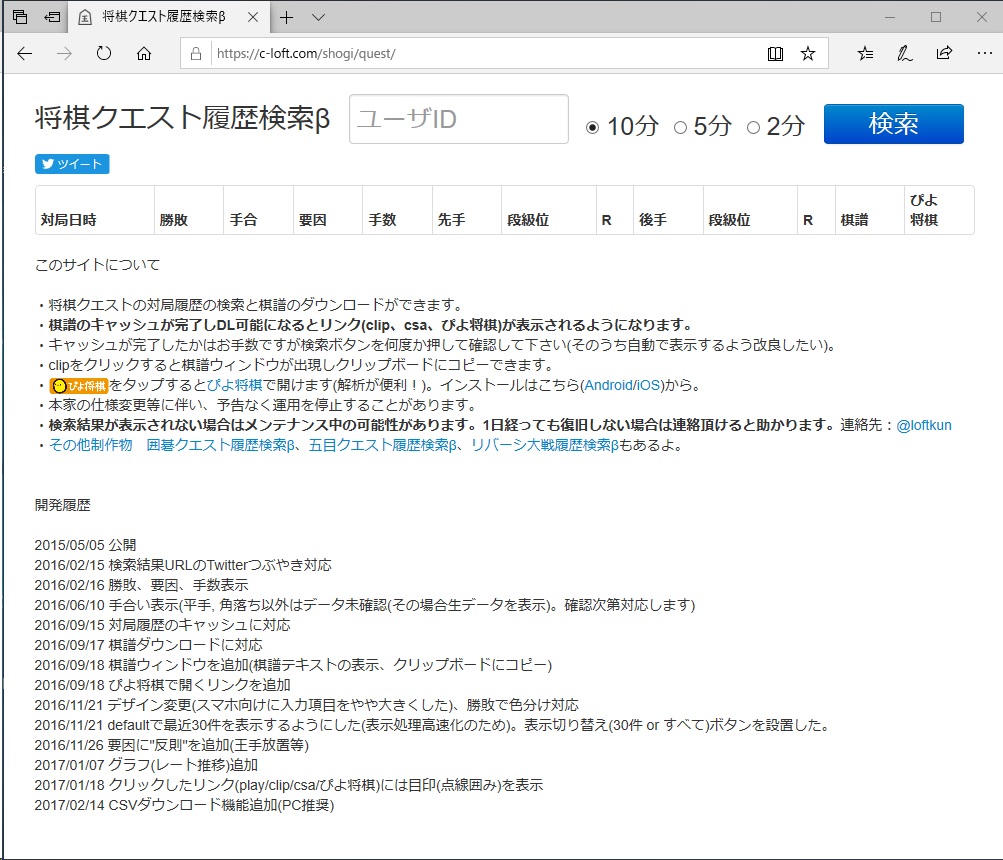1003x860 pixels.
Task: Click the 将棋クエスト履歴検索β page title
Action: [x=182, y=118]
